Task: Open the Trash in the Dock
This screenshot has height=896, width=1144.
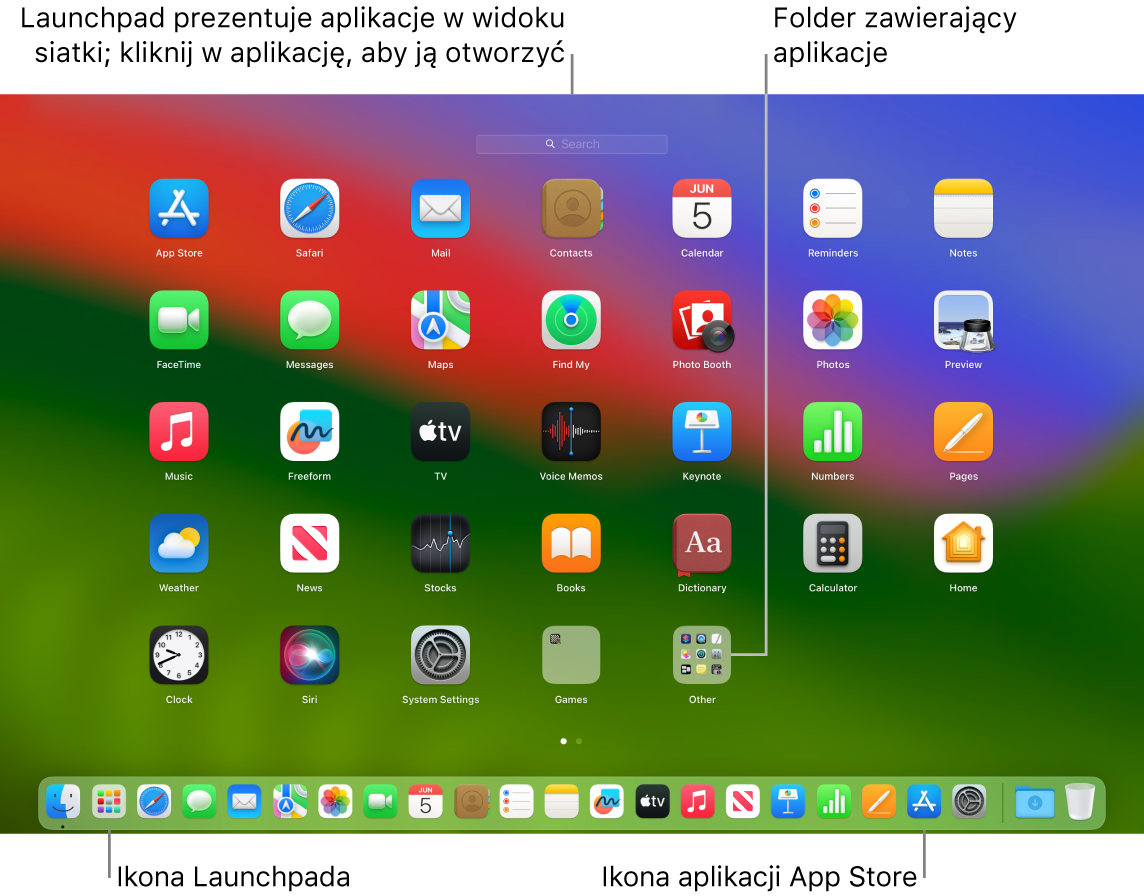Action: coord(1080,802)
